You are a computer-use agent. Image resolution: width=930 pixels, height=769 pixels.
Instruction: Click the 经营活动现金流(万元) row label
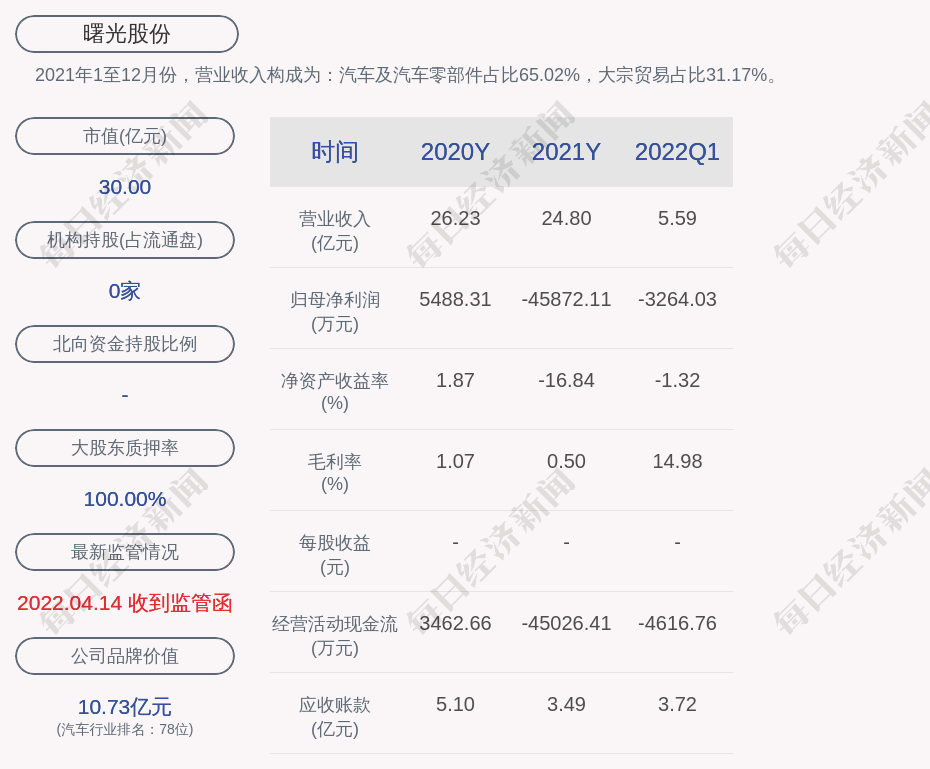tap(335, 635)
